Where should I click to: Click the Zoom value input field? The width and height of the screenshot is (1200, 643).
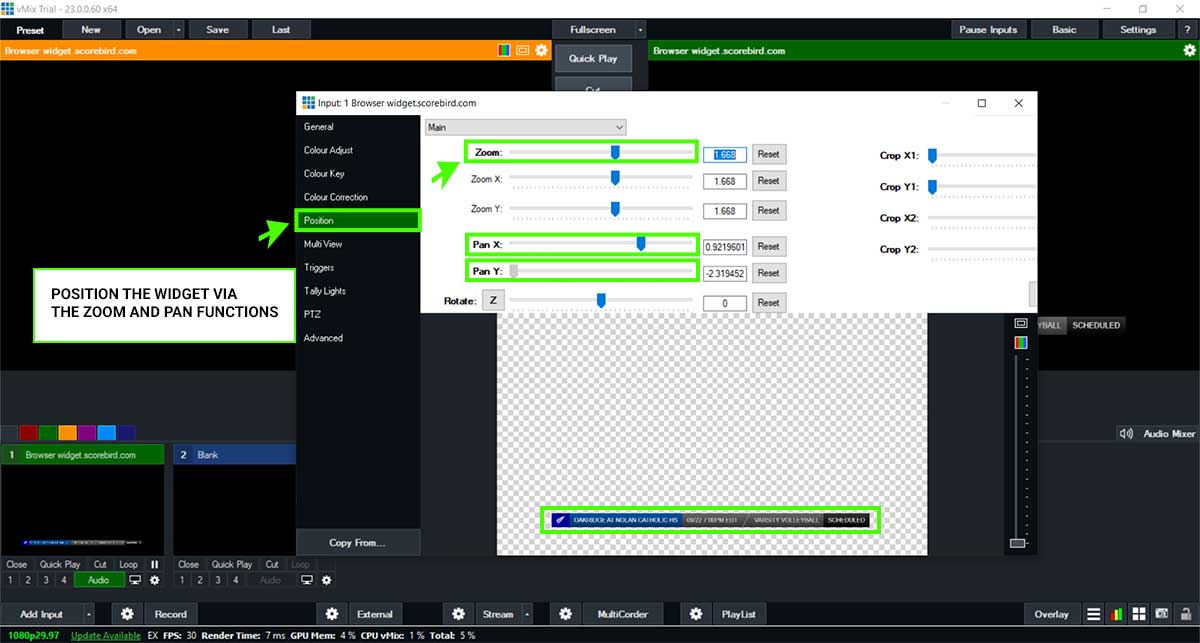725,154
